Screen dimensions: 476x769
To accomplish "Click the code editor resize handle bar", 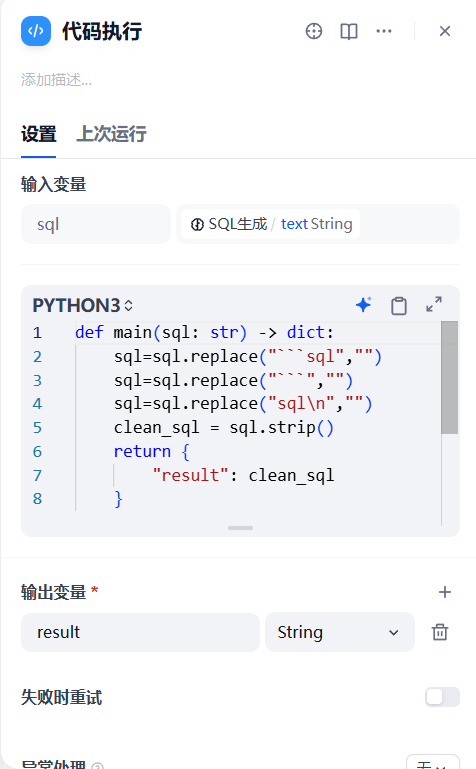I will click(x=240, y=528).
